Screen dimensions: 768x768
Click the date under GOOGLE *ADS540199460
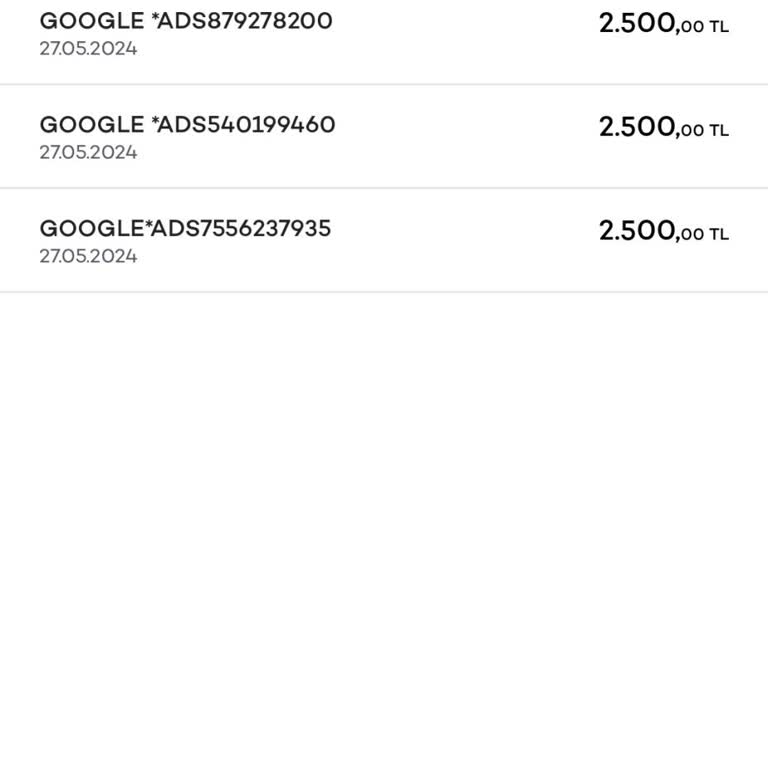(x=88, y=153)
